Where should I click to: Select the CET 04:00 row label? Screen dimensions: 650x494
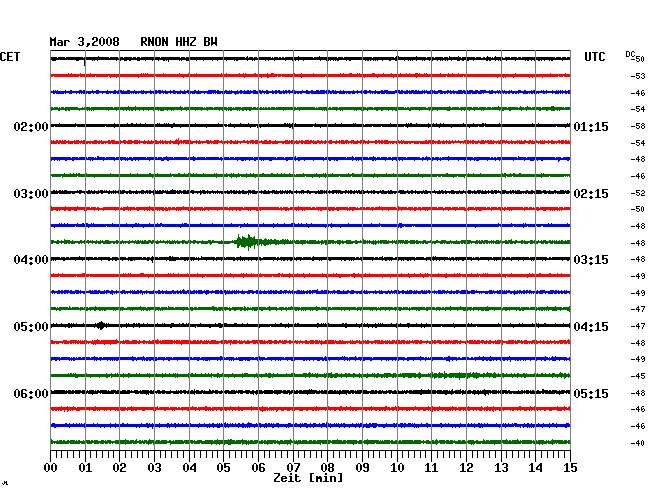(x=31, y=260)
